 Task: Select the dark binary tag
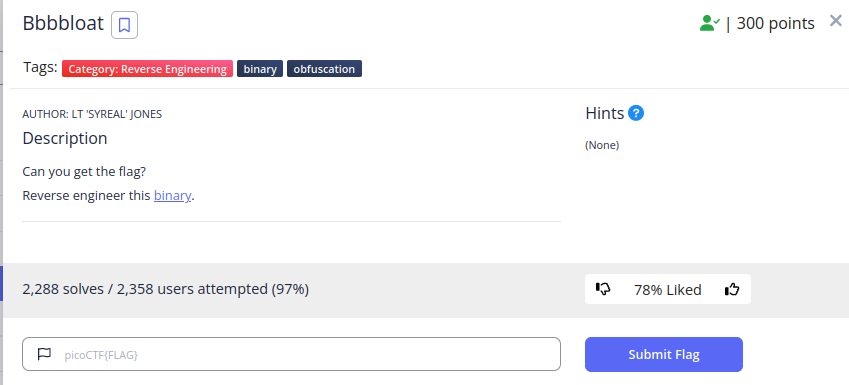260,69
